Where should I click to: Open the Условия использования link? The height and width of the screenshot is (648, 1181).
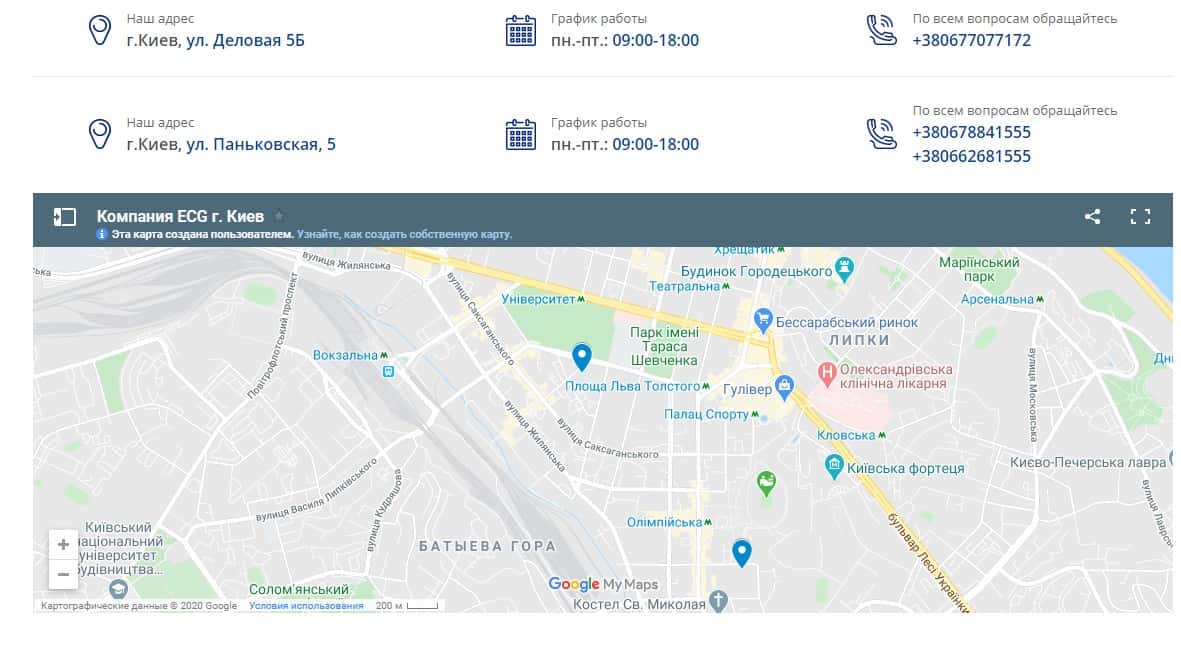(x=306, y=606)
